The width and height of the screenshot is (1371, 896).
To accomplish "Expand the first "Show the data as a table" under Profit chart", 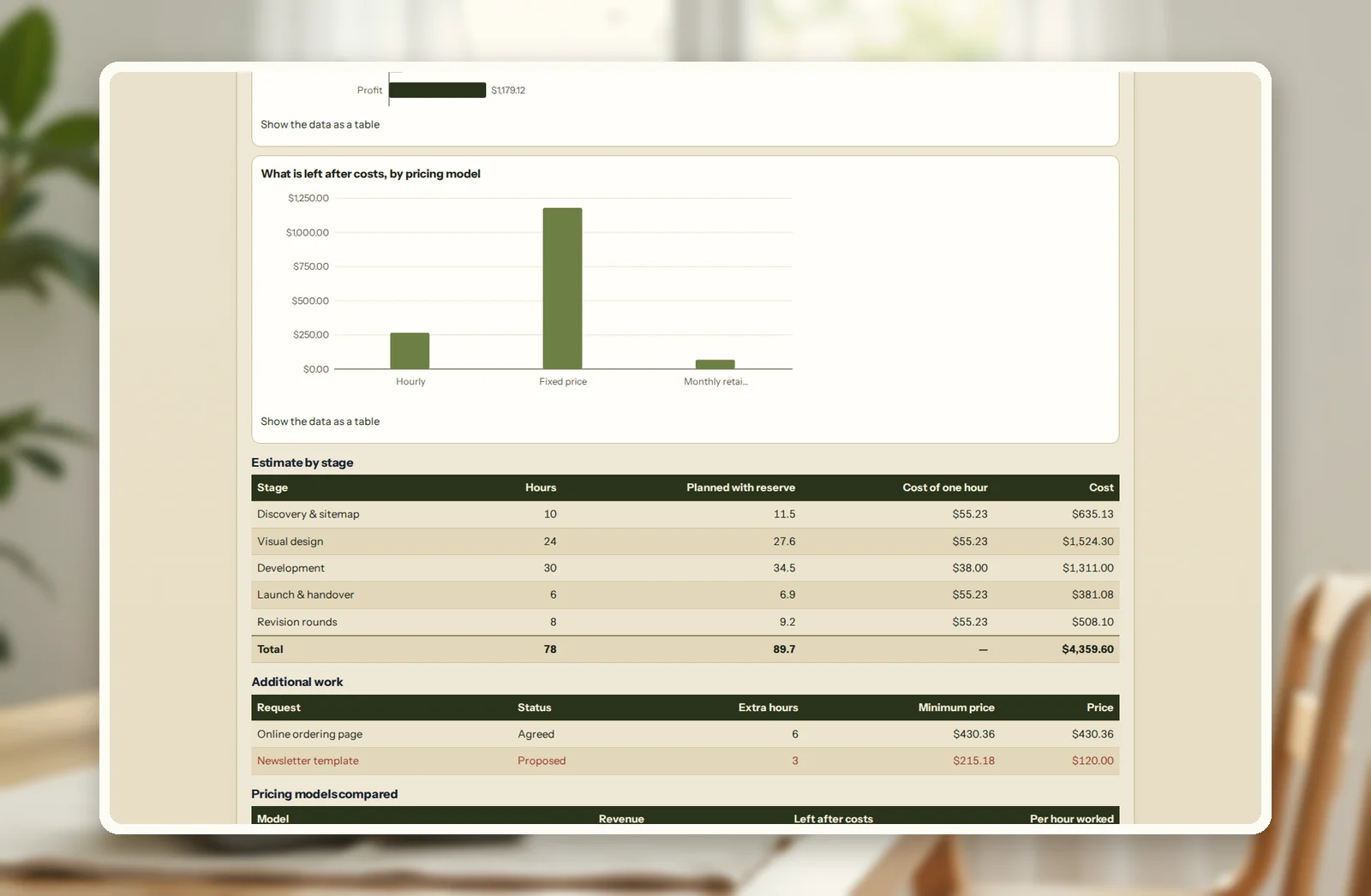I will pyautogui.click(x=320, y=124).
